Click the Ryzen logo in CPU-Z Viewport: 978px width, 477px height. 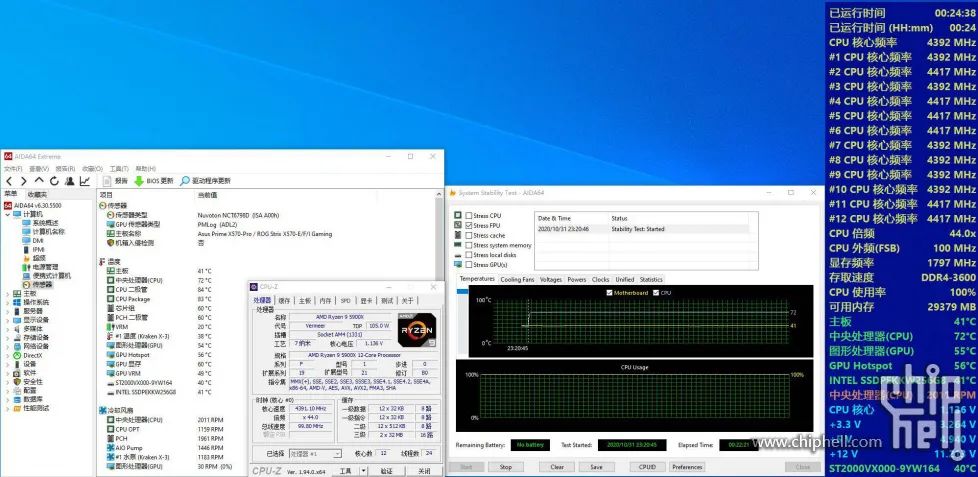pos(417,330)
